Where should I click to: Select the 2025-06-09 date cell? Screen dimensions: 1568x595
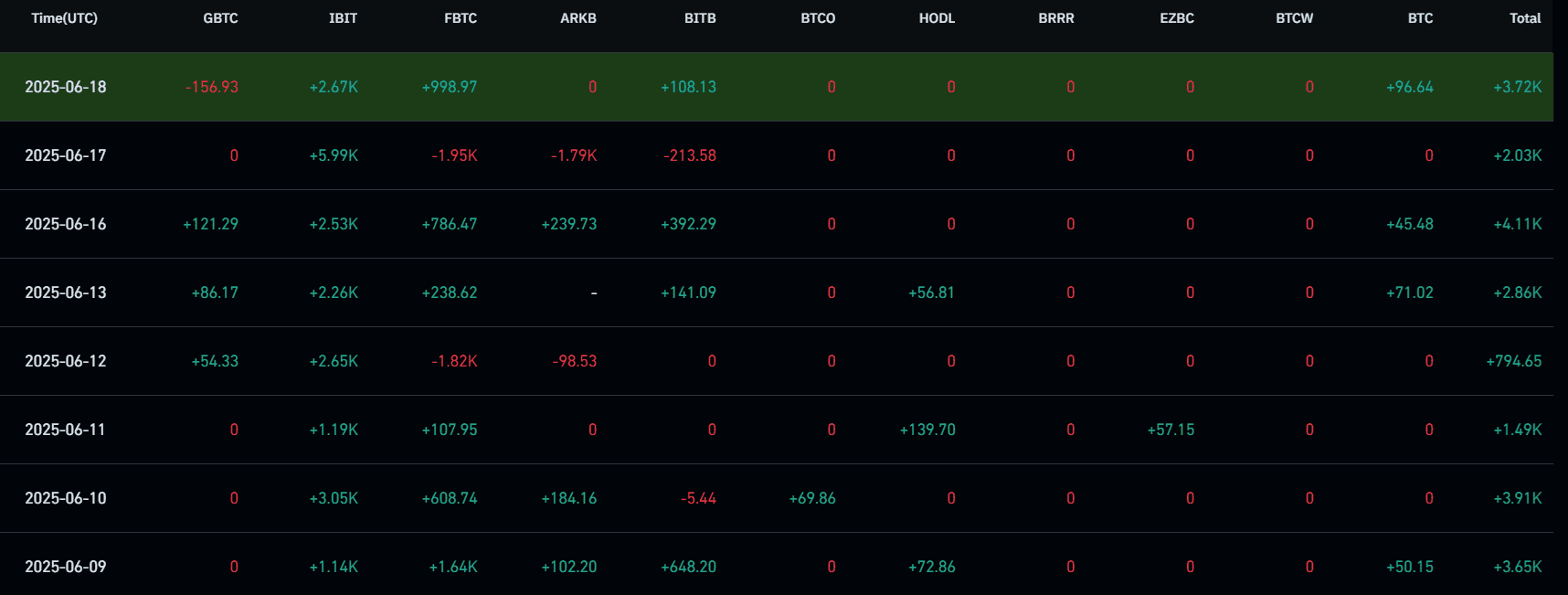pos(66,567)
